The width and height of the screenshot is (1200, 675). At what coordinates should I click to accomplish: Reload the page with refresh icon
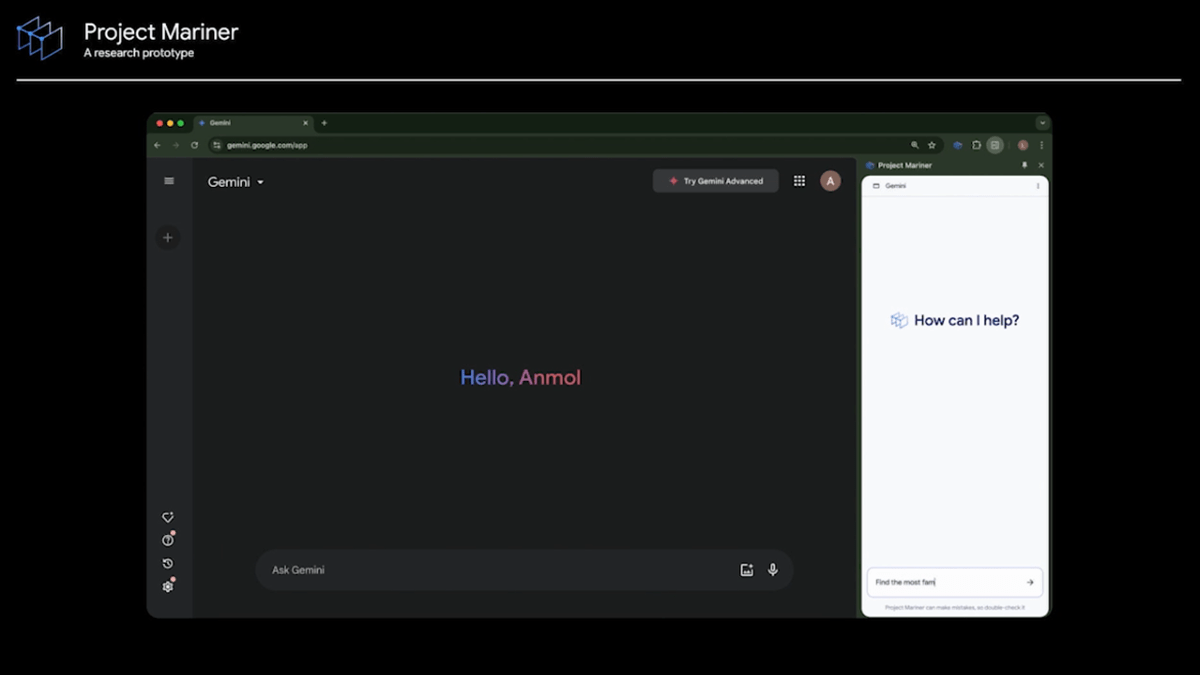(195, 145)
